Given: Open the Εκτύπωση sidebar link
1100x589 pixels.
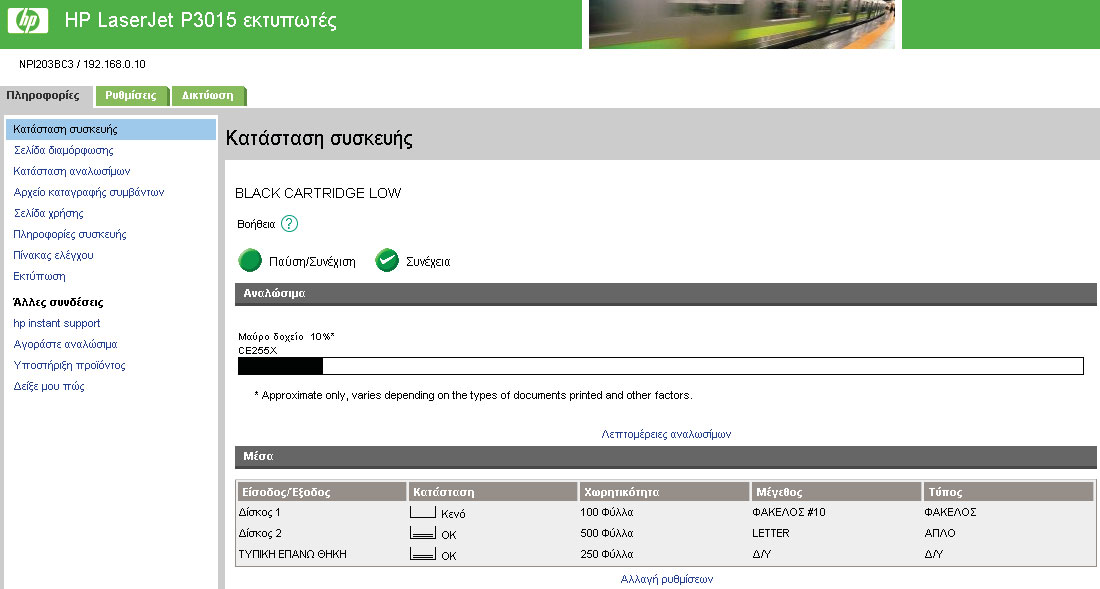Looking at the screenshot, I should [x=39, y=276].
